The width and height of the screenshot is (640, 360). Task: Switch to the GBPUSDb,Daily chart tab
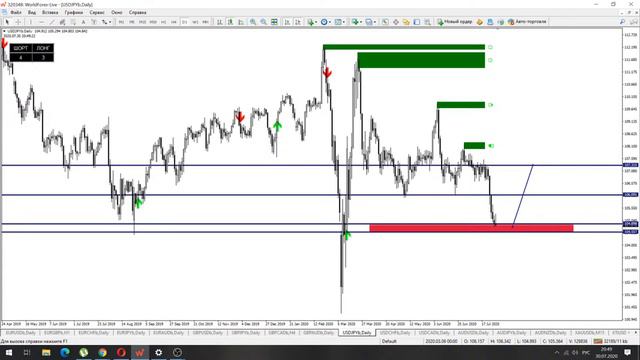(x=208, y=333)
